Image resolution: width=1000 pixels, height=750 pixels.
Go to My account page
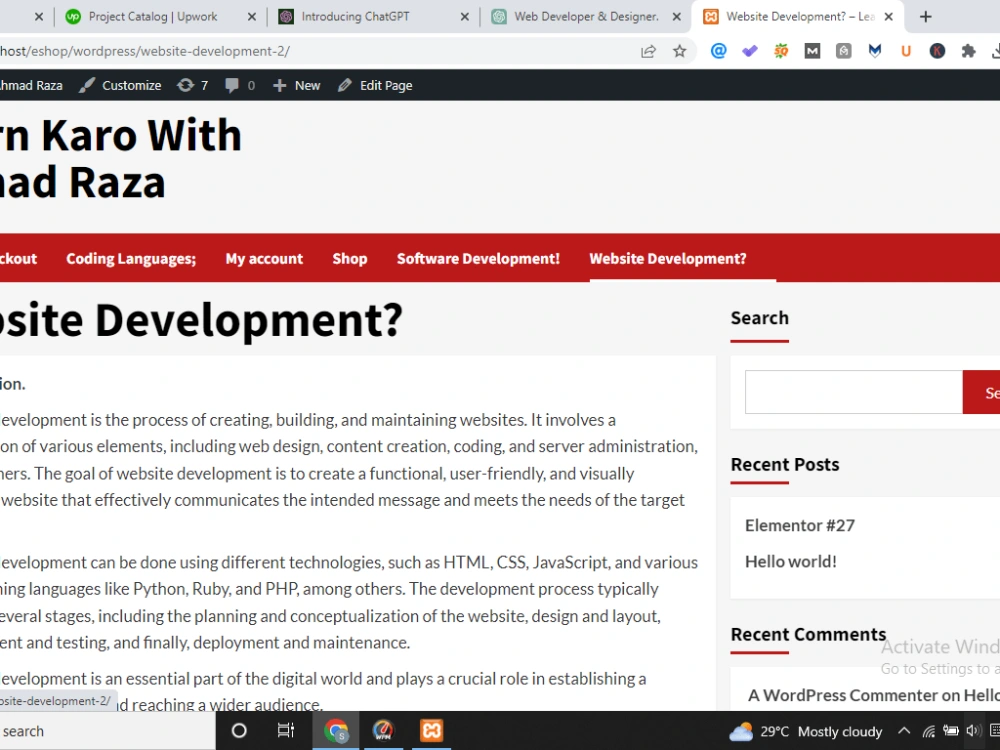click(264, 258)
